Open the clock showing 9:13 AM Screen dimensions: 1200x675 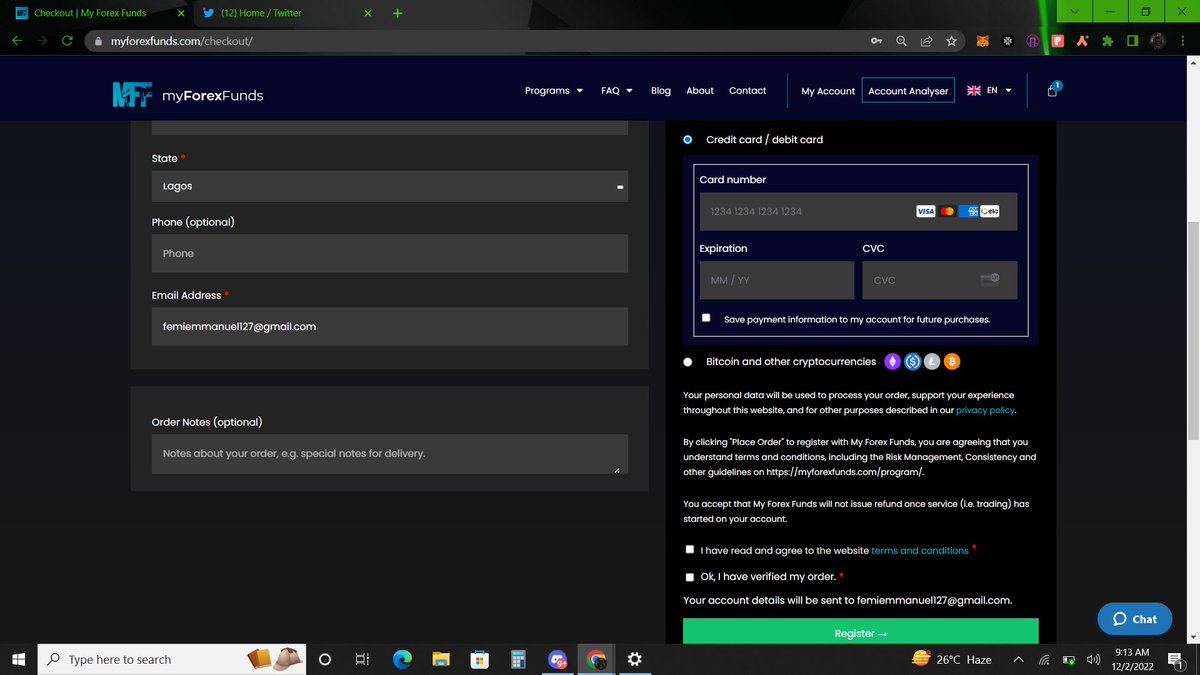tap(1130, 660)
